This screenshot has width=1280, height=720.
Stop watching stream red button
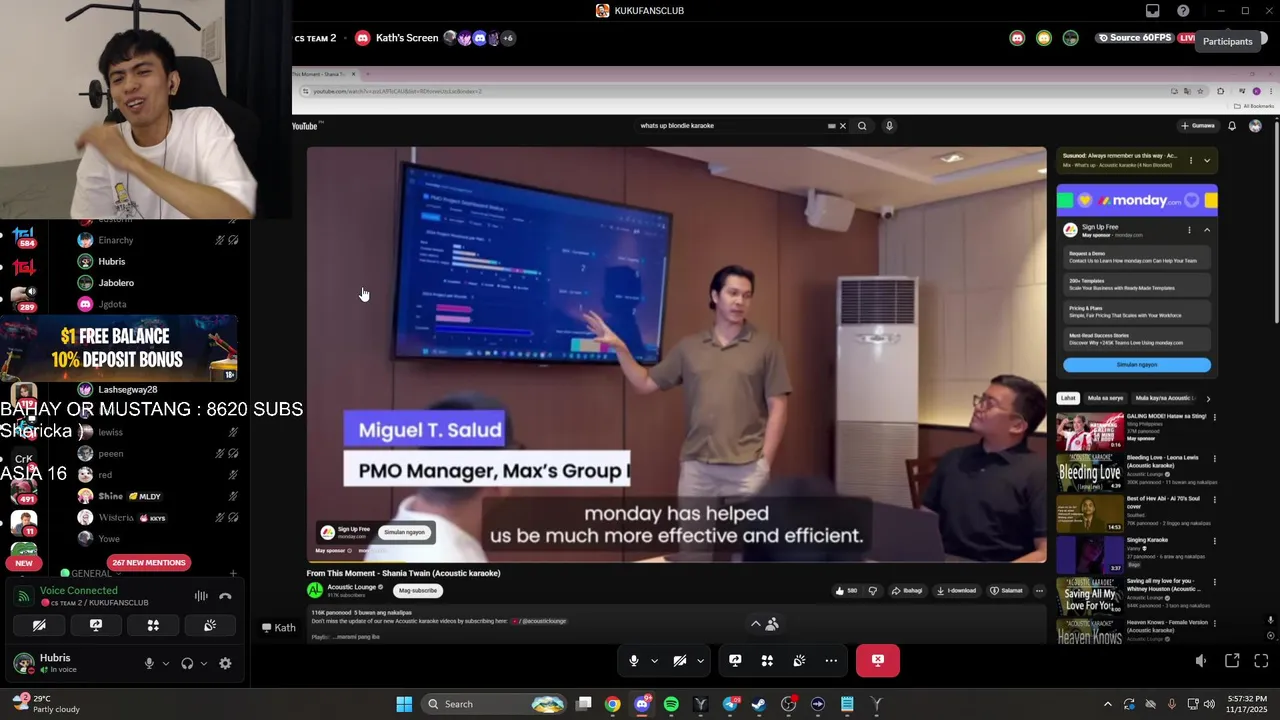point(878,660)
